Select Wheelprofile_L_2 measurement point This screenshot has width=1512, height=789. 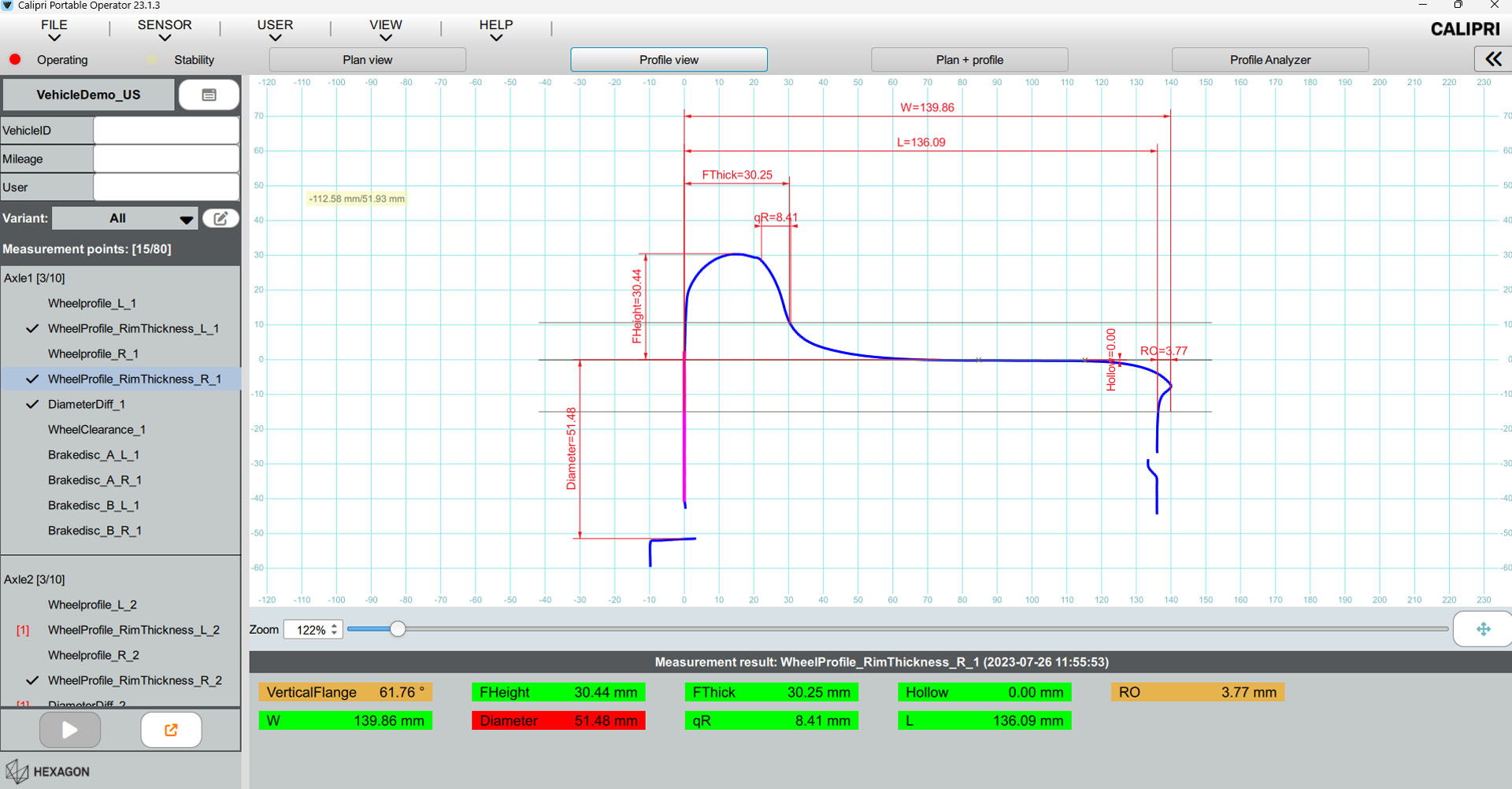click(x=92, y=605)
